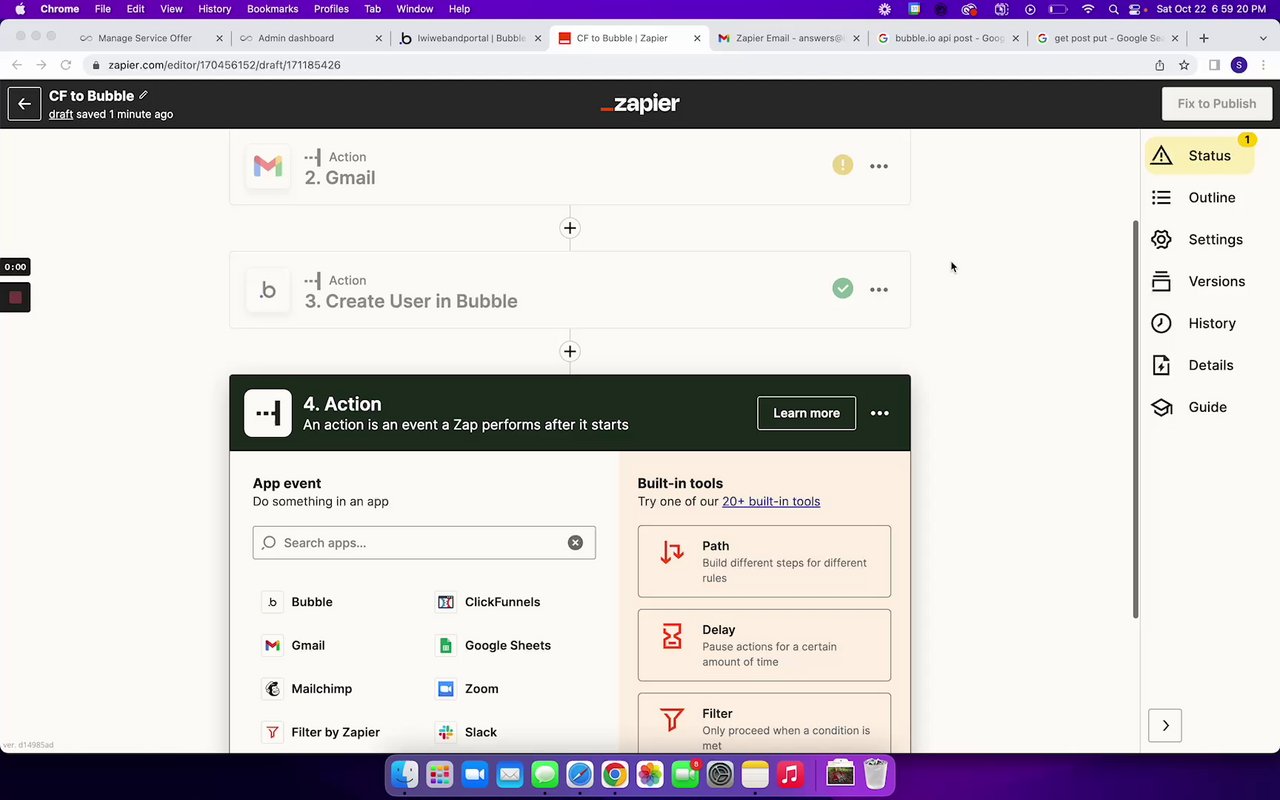Choose Filter by Zapier app
Viewport: 1280px width, 800px height.
click(x=321, y=732)
